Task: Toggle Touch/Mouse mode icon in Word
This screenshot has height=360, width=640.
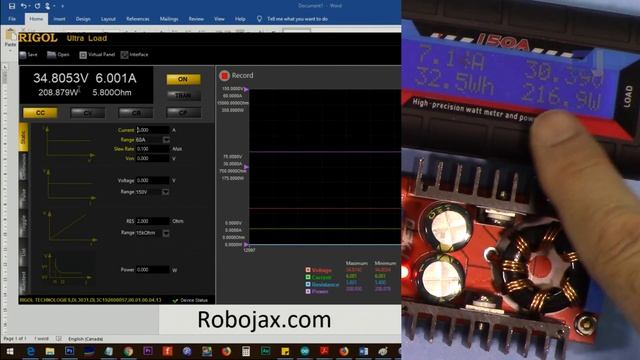Action: point(48,6)
